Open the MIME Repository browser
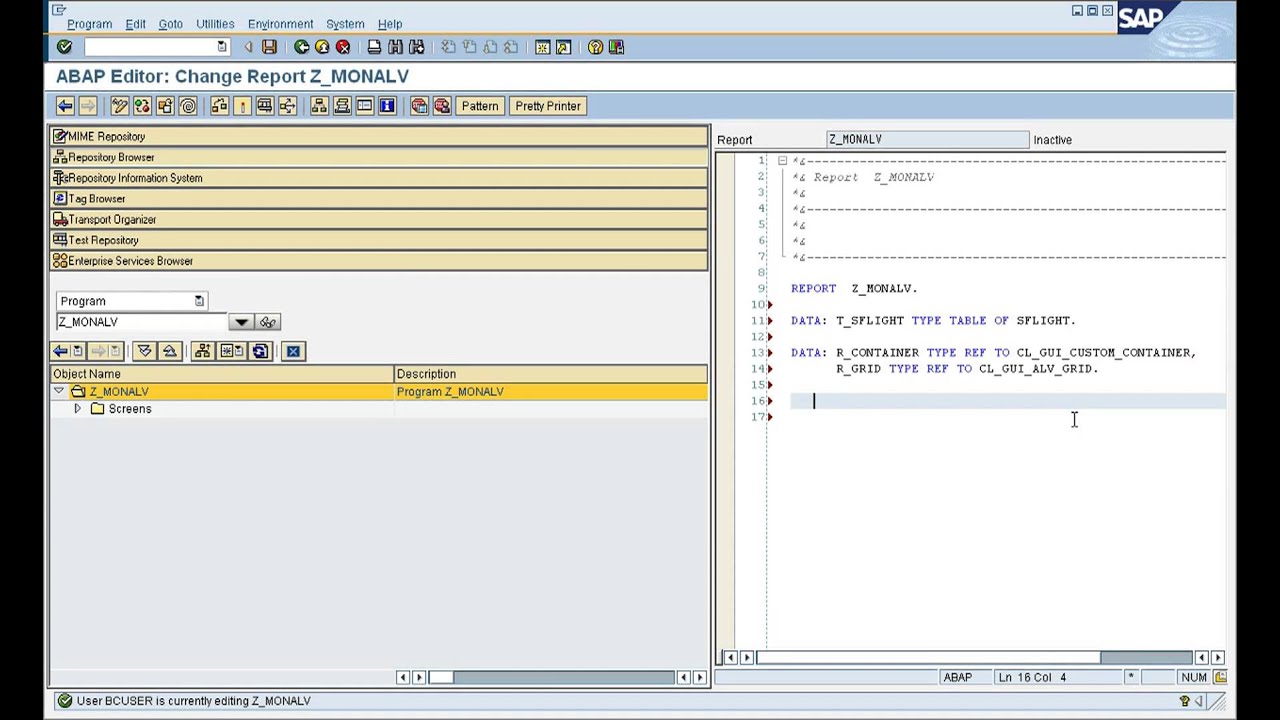1280x720 pixels. (x=379, y=136)
